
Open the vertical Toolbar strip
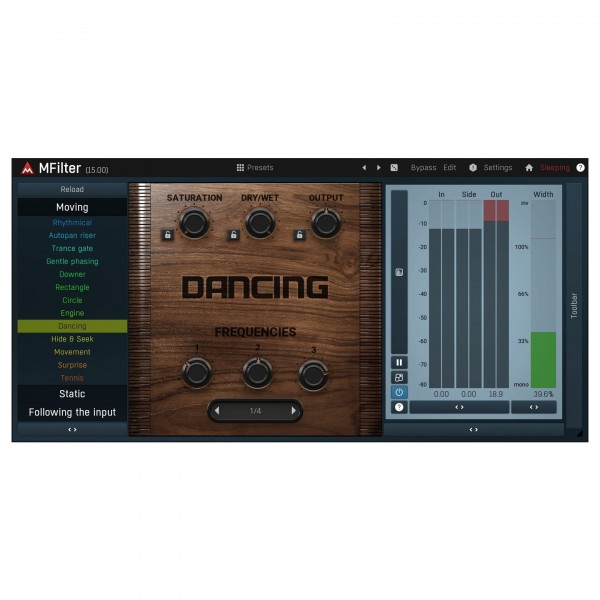click(574, 305)
